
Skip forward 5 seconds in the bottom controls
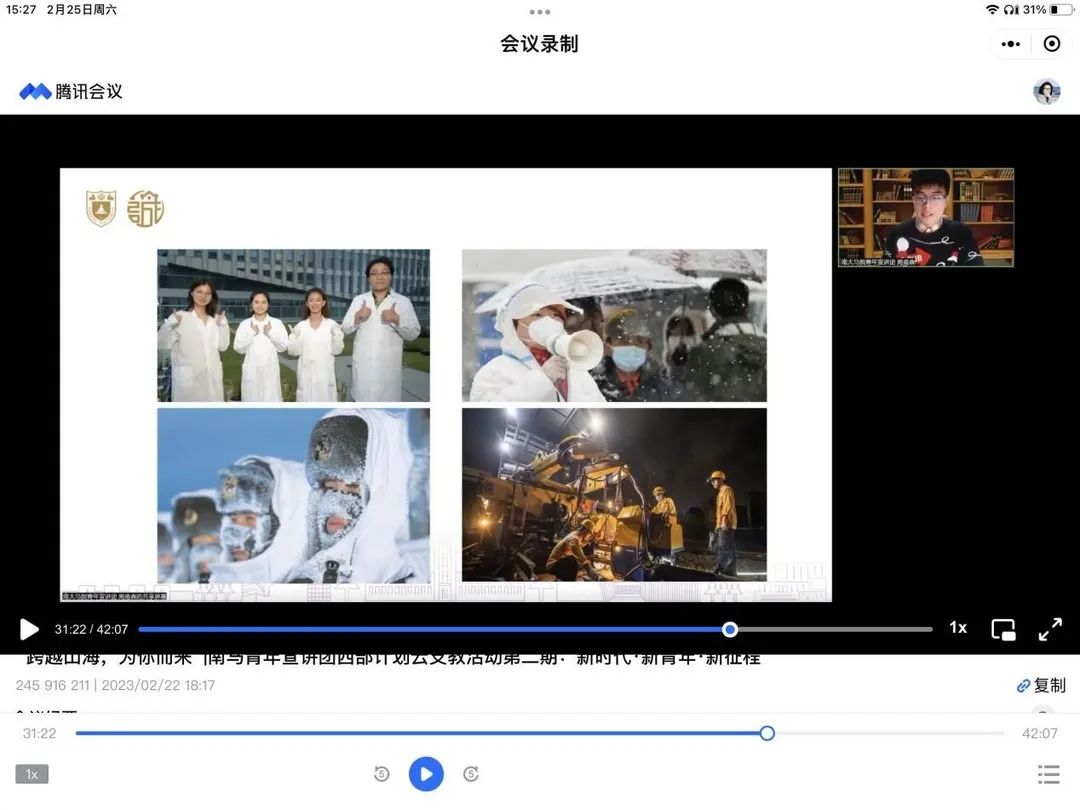click(x=471, y=774)
